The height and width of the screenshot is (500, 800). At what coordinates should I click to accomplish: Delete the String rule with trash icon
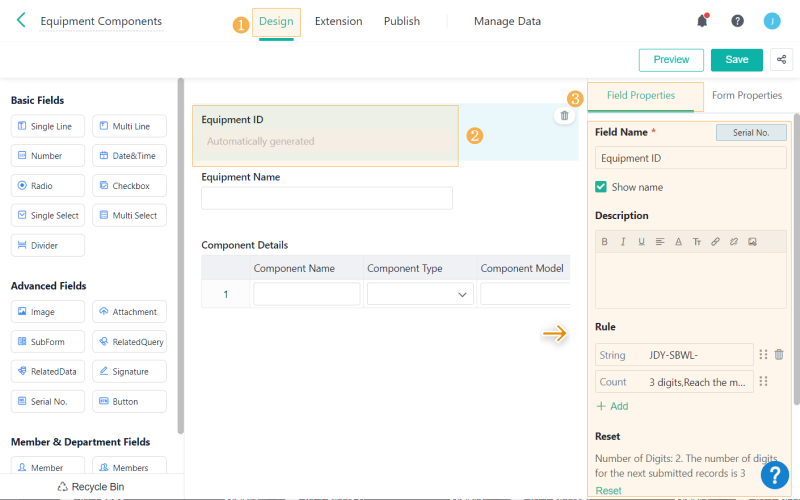click(x=779, y=354)
